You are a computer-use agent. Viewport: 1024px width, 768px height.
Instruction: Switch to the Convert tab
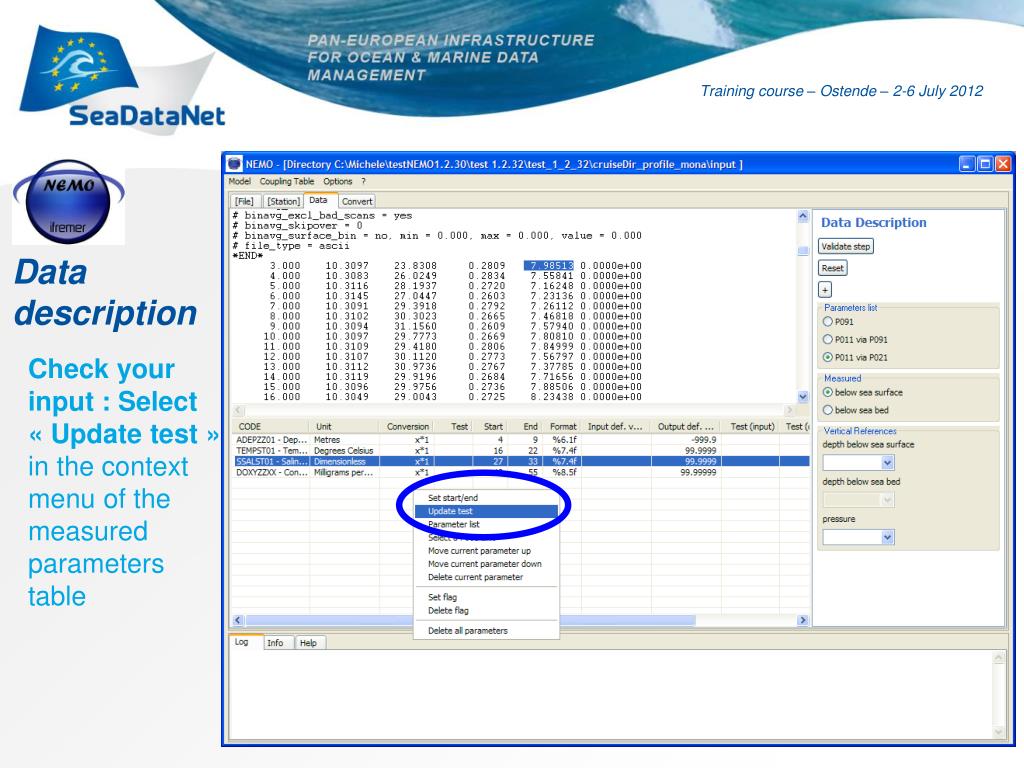tap(357, 201)
